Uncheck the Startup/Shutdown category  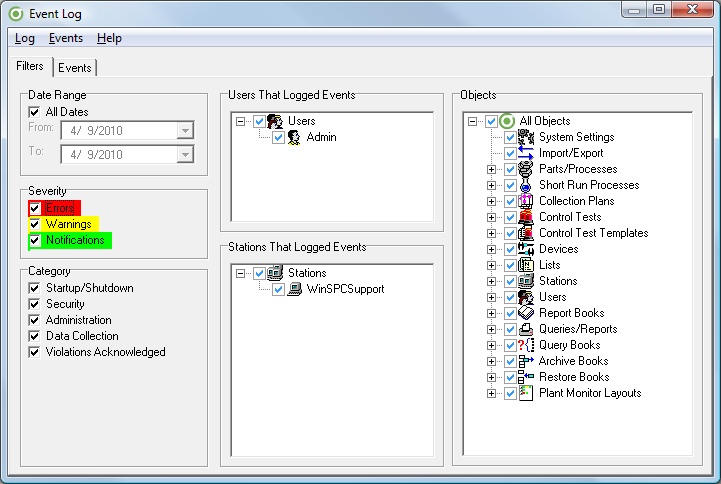34,288
